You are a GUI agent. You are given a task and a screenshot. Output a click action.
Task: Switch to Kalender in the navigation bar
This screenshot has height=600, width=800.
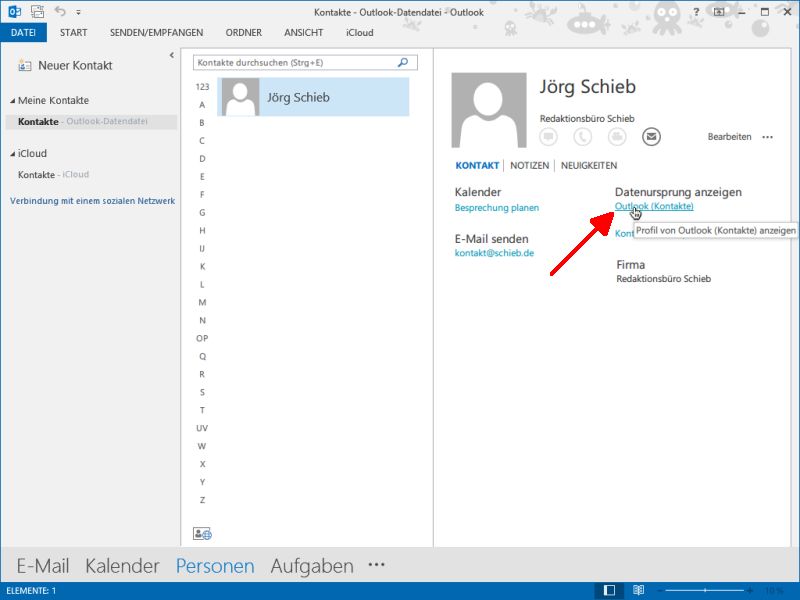pyautogui.click(x=122, y=566)
